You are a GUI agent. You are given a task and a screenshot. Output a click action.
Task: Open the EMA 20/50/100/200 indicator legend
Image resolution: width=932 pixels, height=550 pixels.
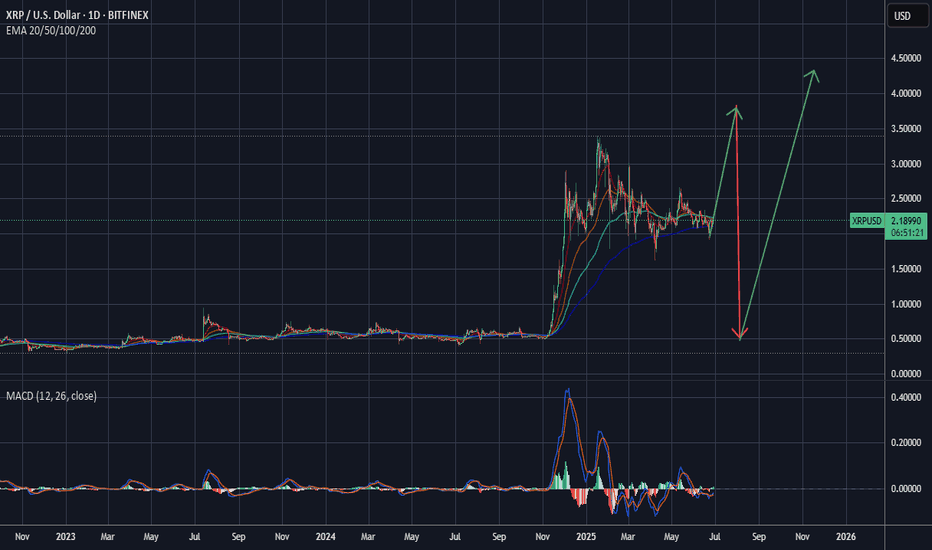(x=51, y=30)
